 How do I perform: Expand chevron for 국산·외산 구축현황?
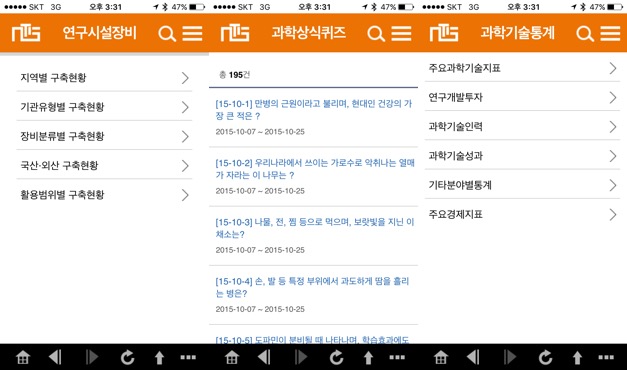[x=185, y=166]
